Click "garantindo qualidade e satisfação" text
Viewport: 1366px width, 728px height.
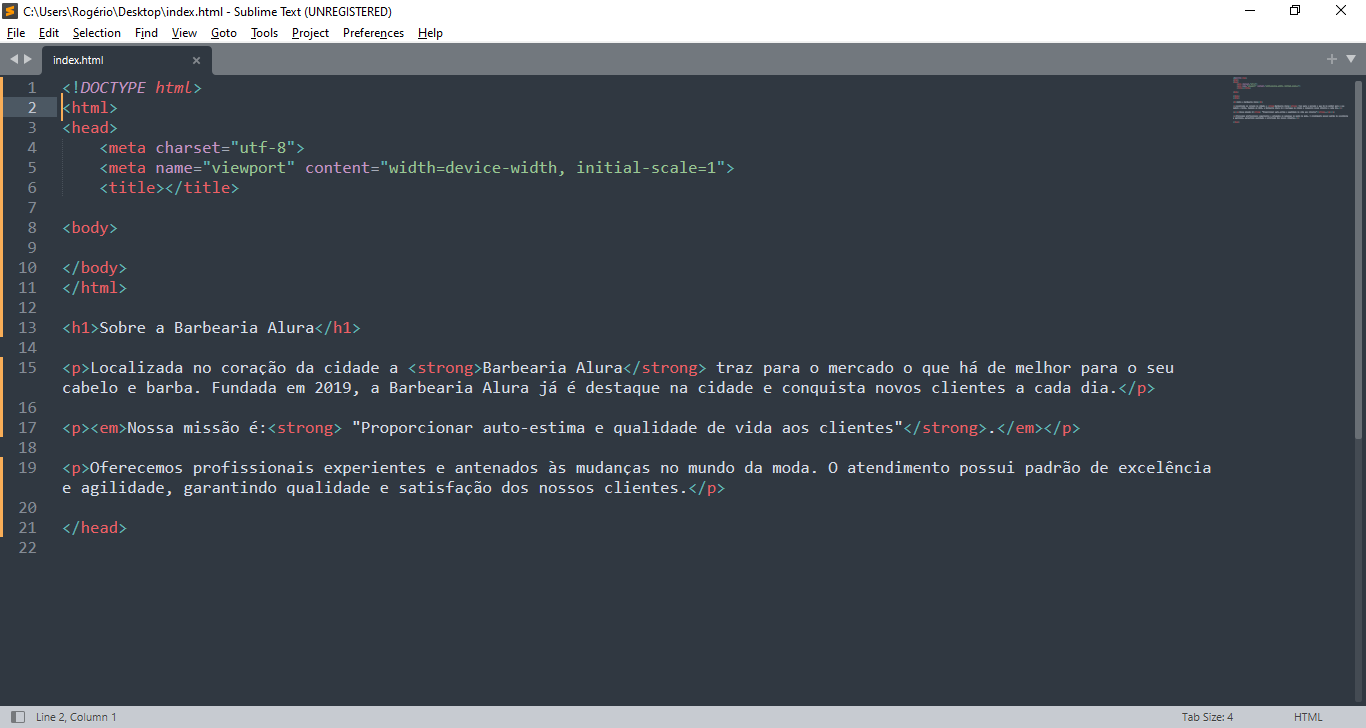pos(338,488)
